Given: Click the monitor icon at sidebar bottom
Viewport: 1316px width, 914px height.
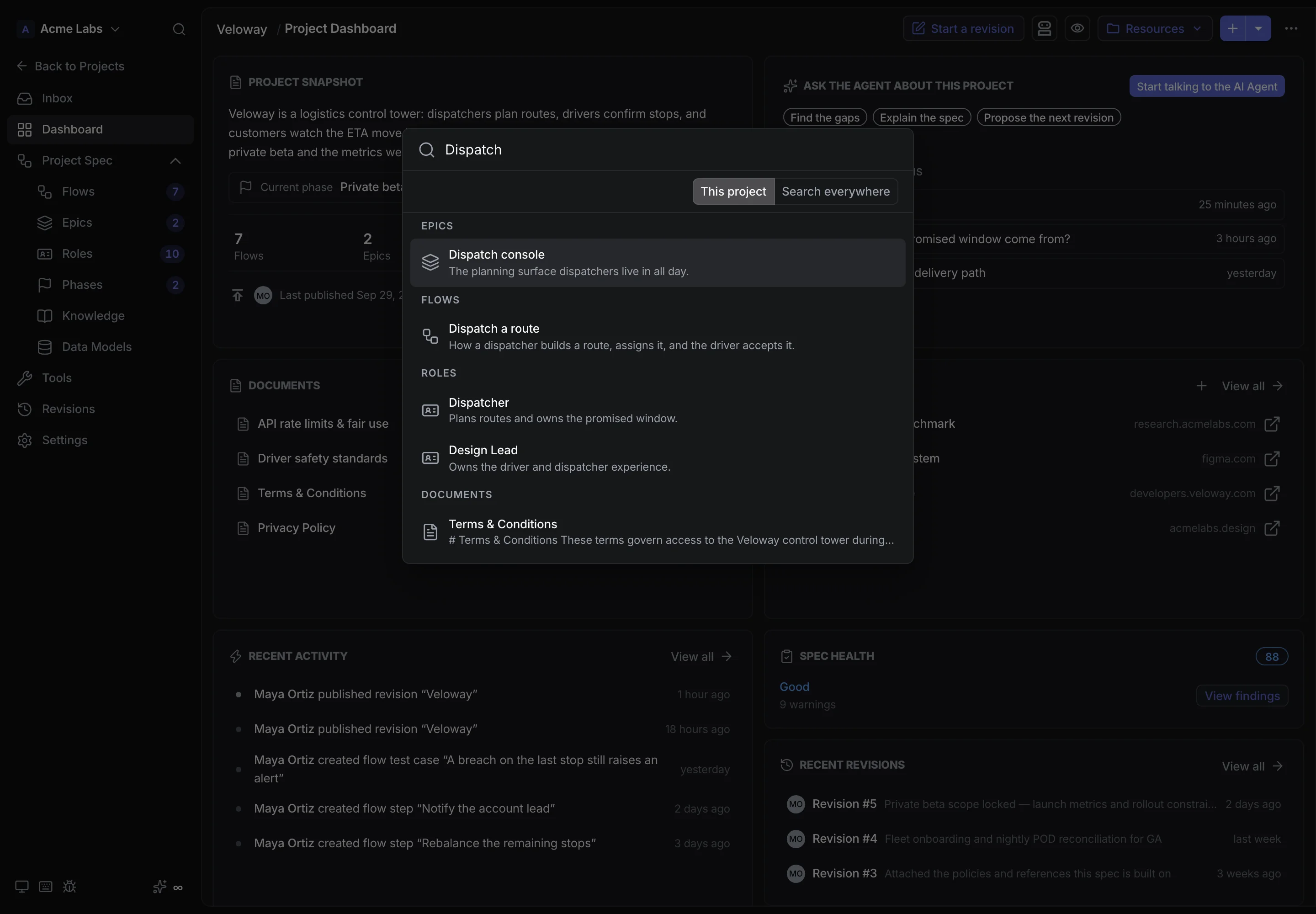Looking at the screenshot, I should point(22,887).
